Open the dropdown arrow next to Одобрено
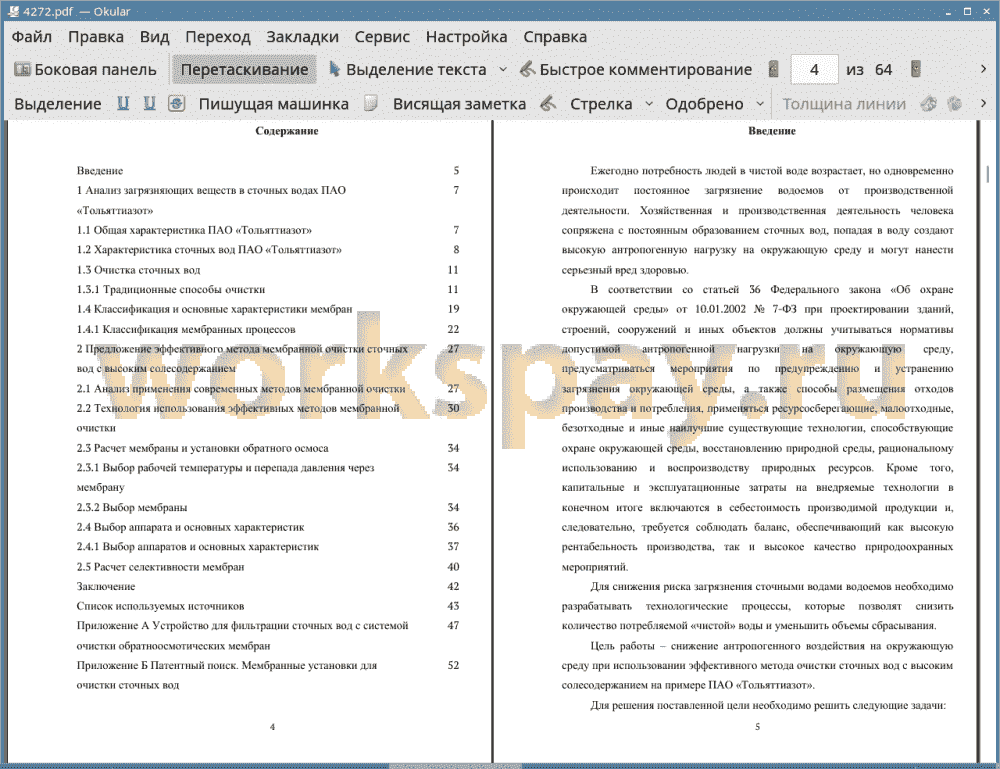Image resolution: width=1000 pixels, height=769 pixels. click(760, 104)
